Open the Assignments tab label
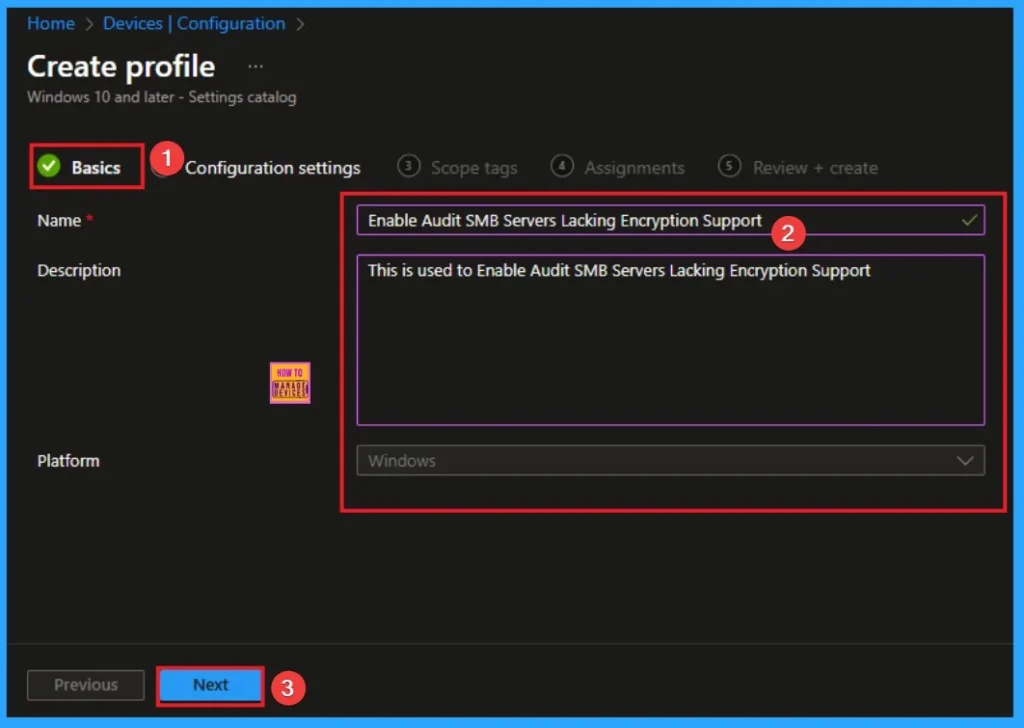 [634, 168]
